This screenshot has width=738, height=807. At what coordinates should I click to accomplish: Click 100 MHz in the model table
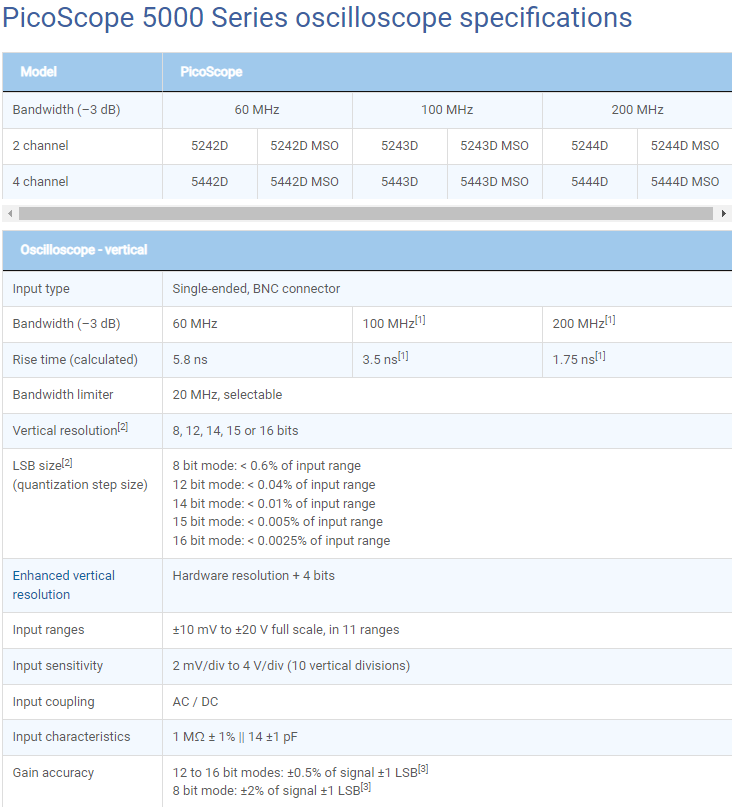[x=447, y=110]
